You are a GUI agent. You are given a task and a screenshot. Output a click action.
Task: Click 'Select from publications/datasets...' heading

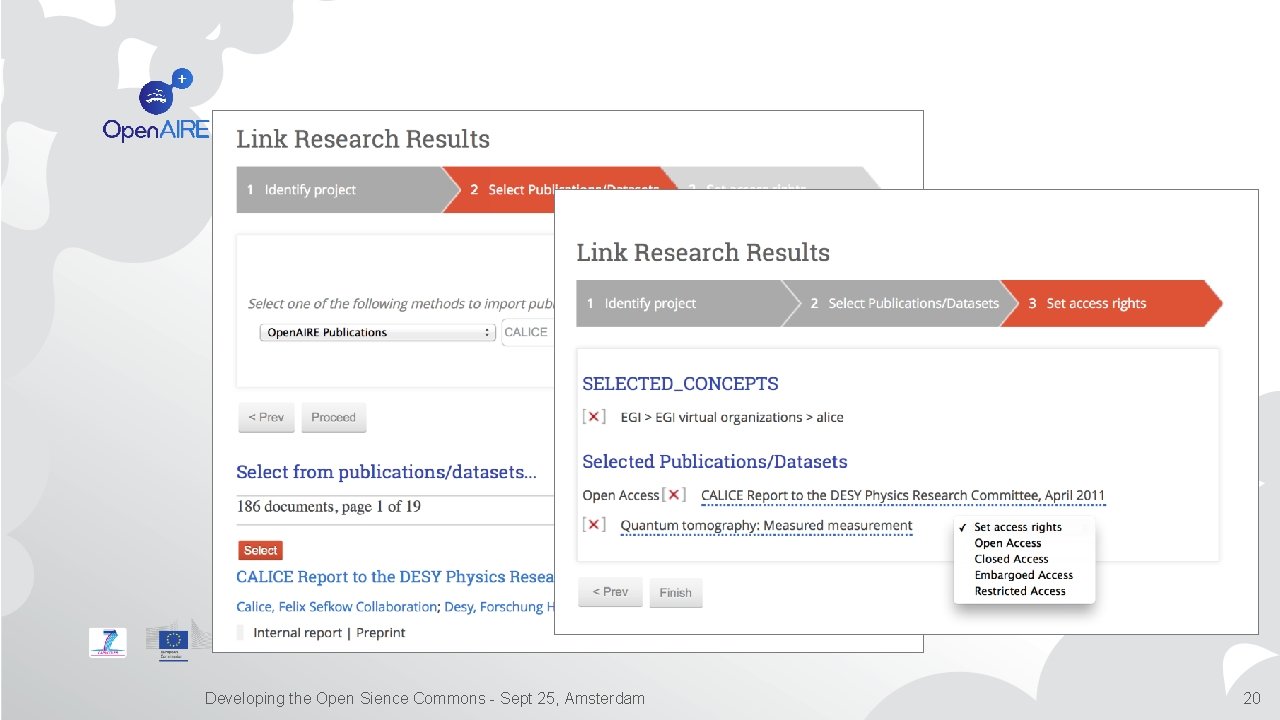pyautogui.click(x=386, y=472)
